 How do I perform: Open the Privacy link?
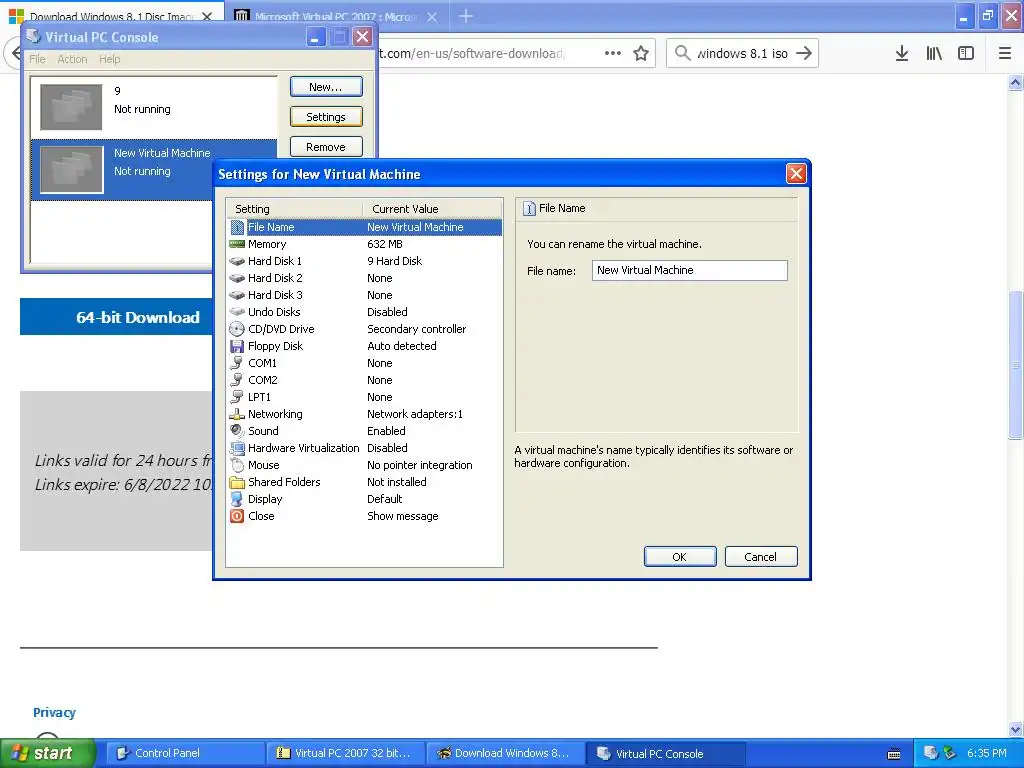[x=54, y=712]
